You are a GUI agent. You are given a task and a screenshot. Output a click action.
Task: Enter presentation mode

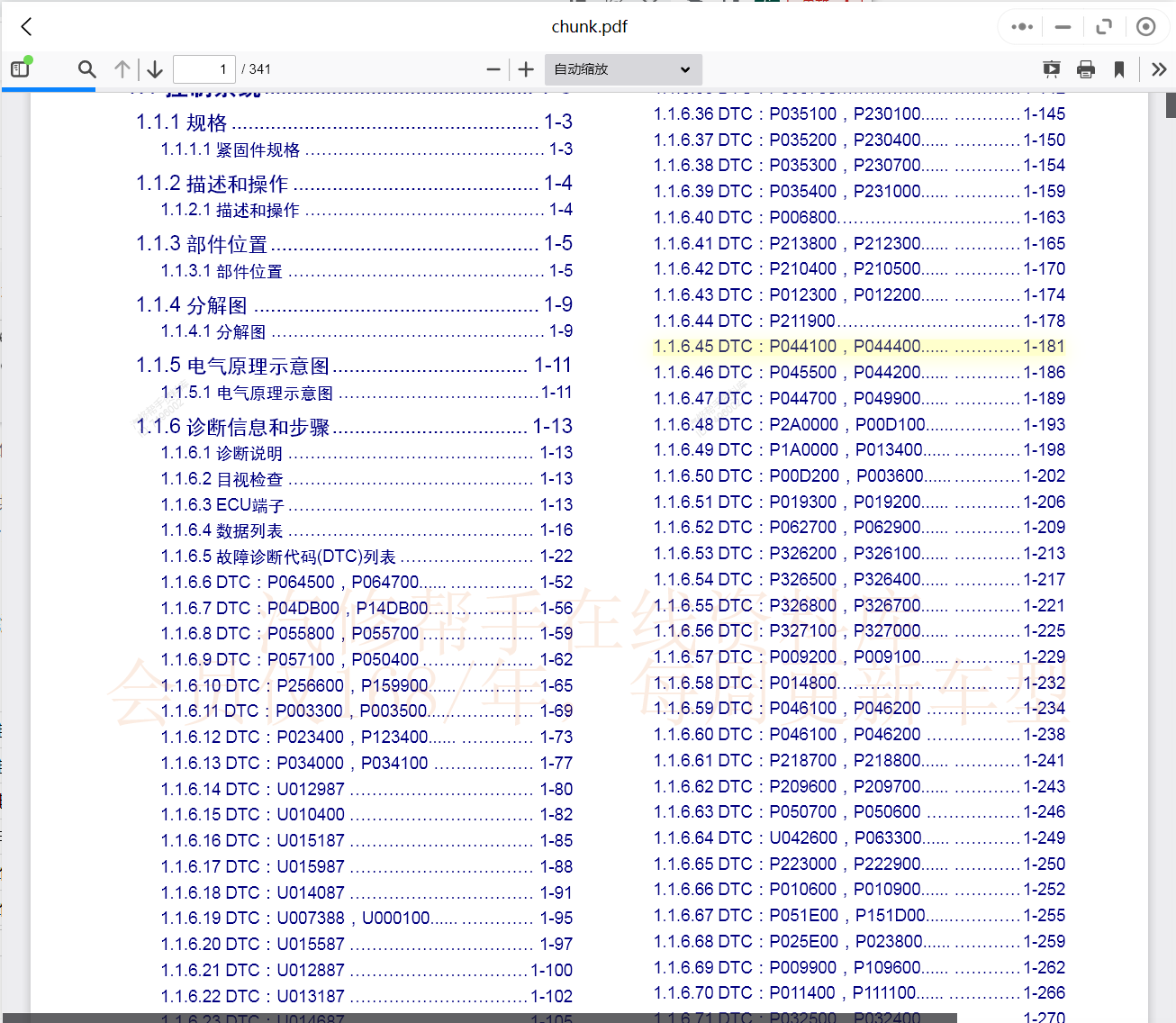tap(1051, 69)
